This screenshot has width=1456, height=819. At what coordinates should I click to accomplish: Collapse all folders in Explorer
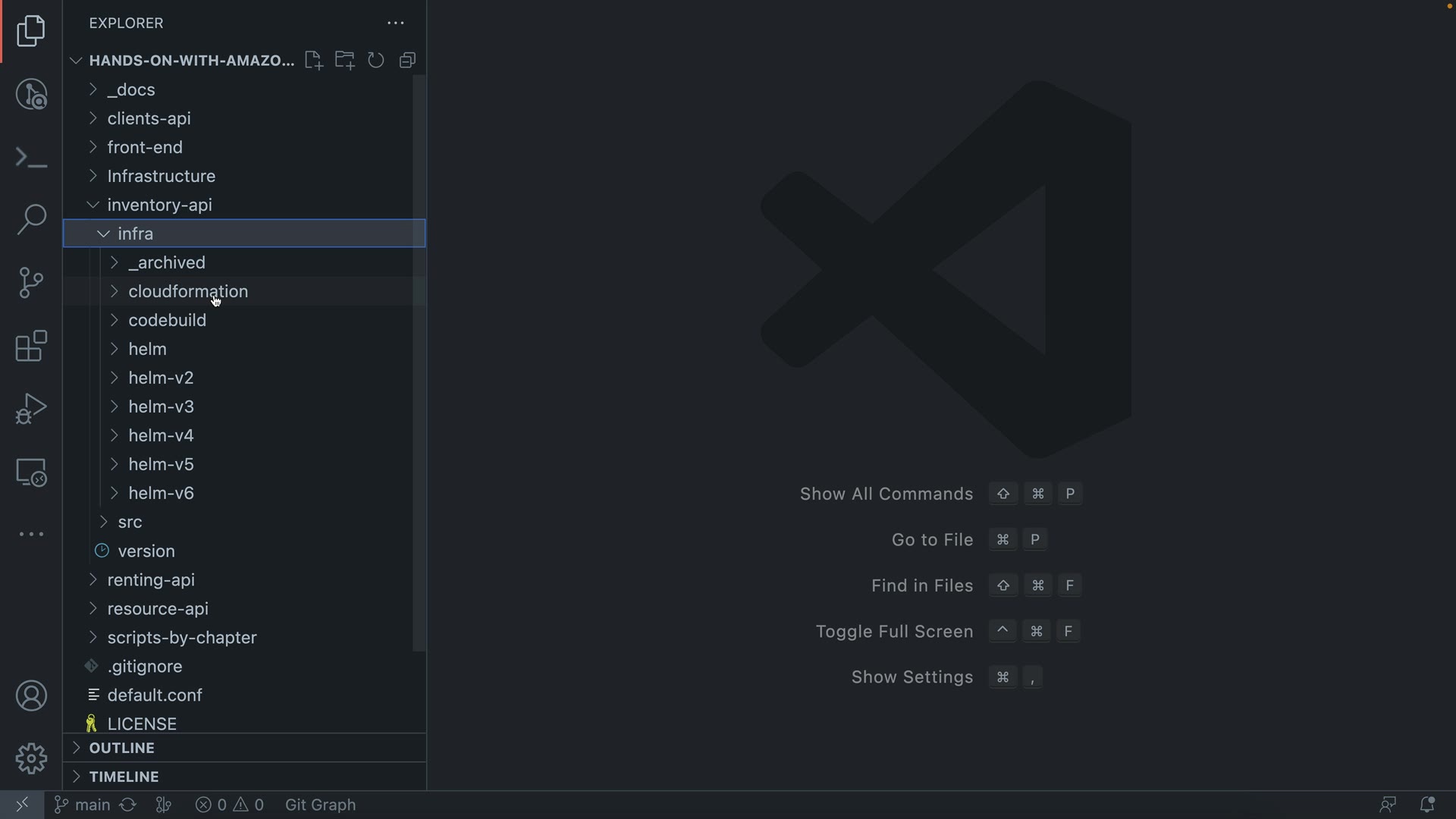click(408, 61)
